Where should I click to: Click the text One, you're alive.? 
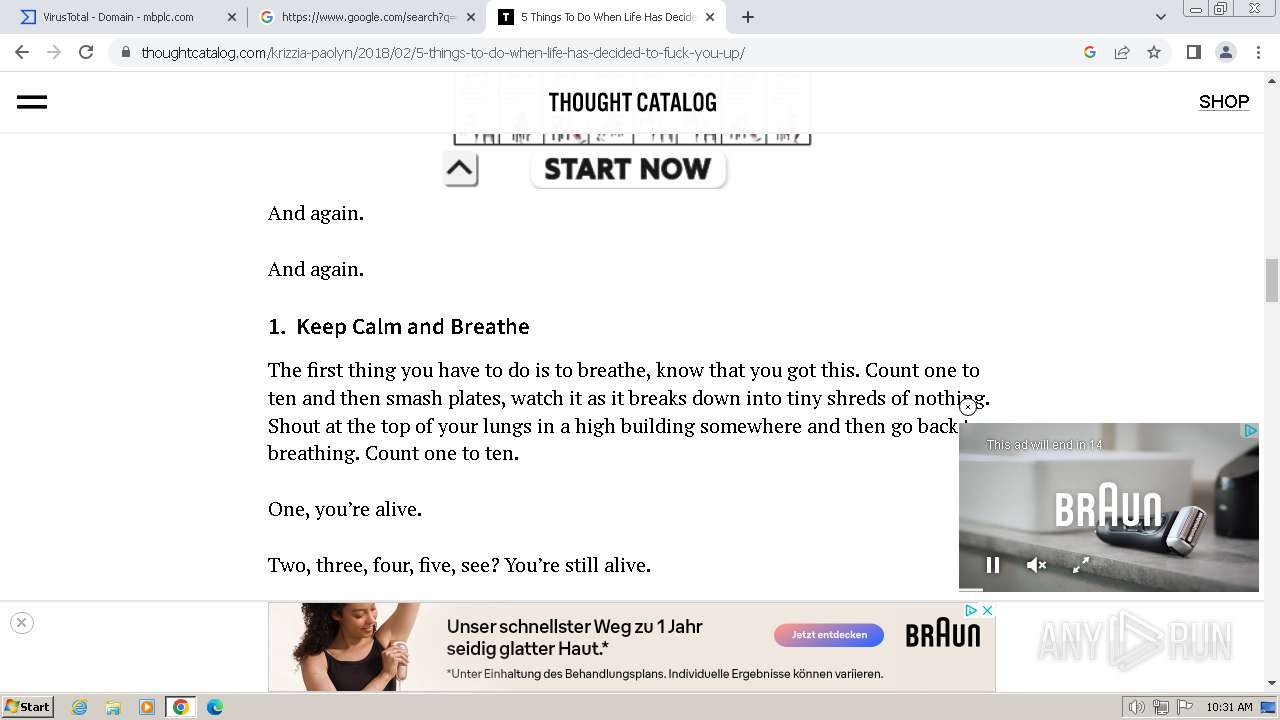345,510
